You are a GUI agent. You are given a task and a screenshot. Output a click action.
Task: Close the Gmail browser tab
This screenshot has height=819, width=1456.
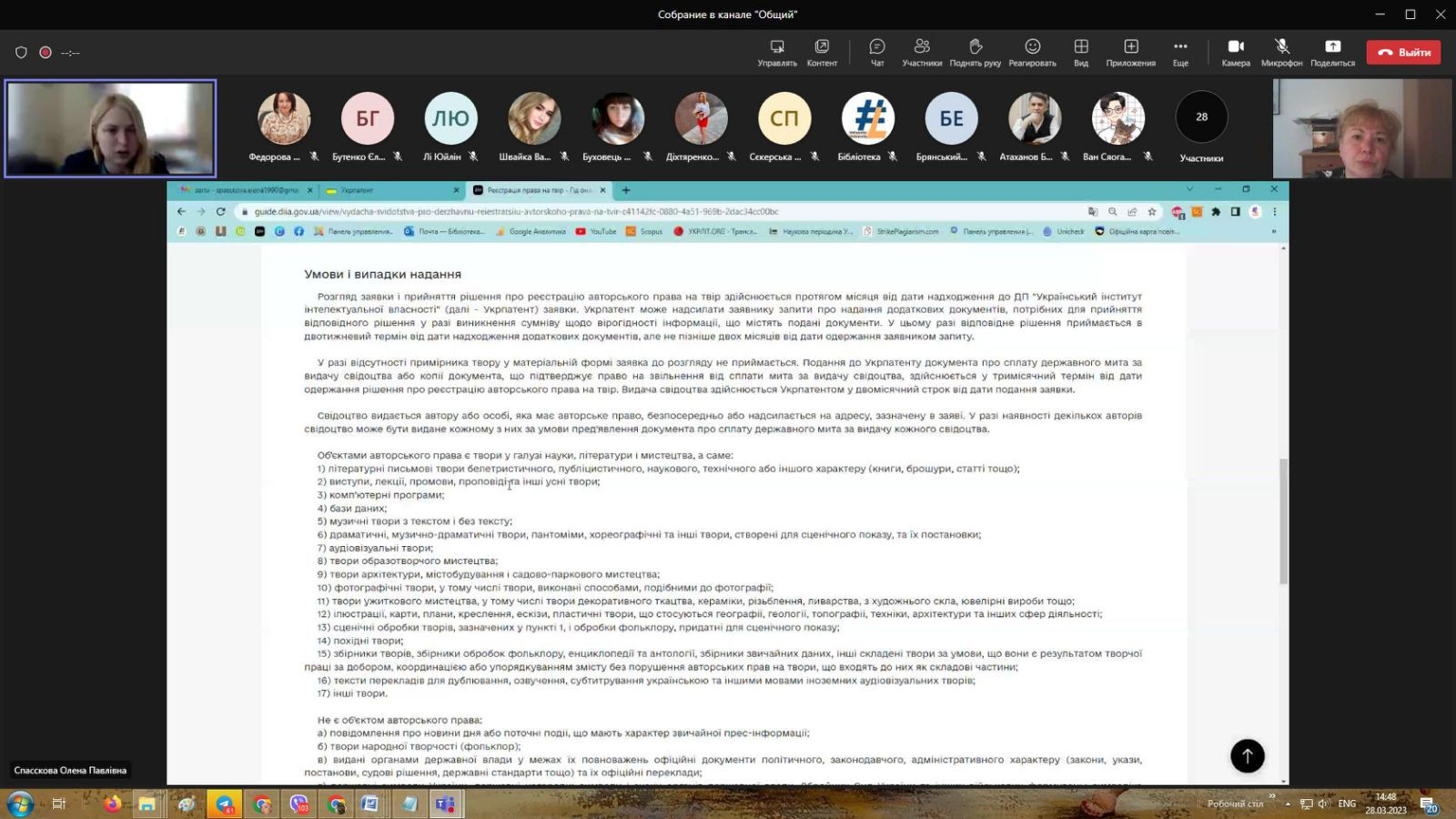pyautogui.click(x=310, y=190)
